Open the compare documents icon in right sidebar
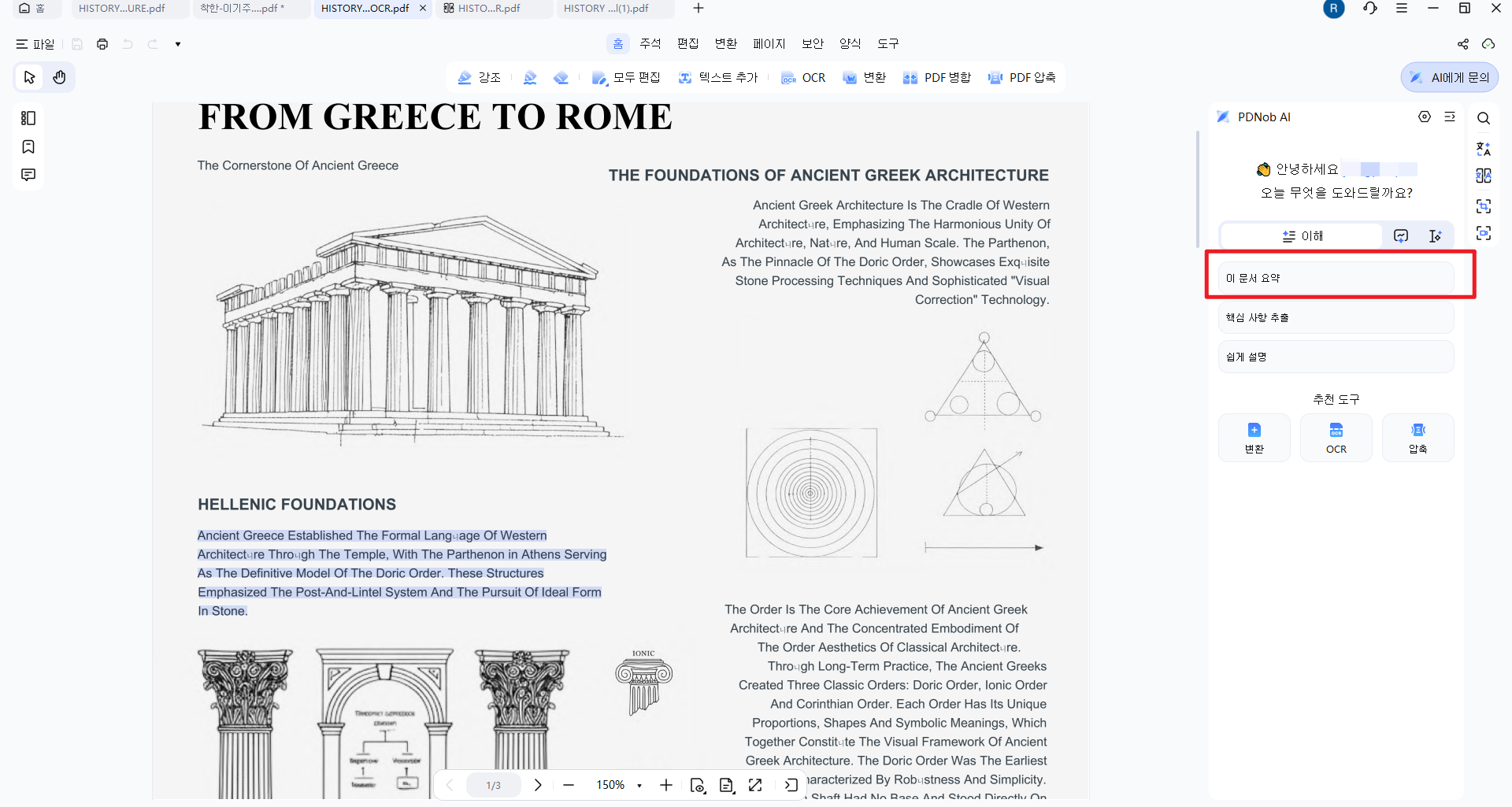 [1484, 176]
